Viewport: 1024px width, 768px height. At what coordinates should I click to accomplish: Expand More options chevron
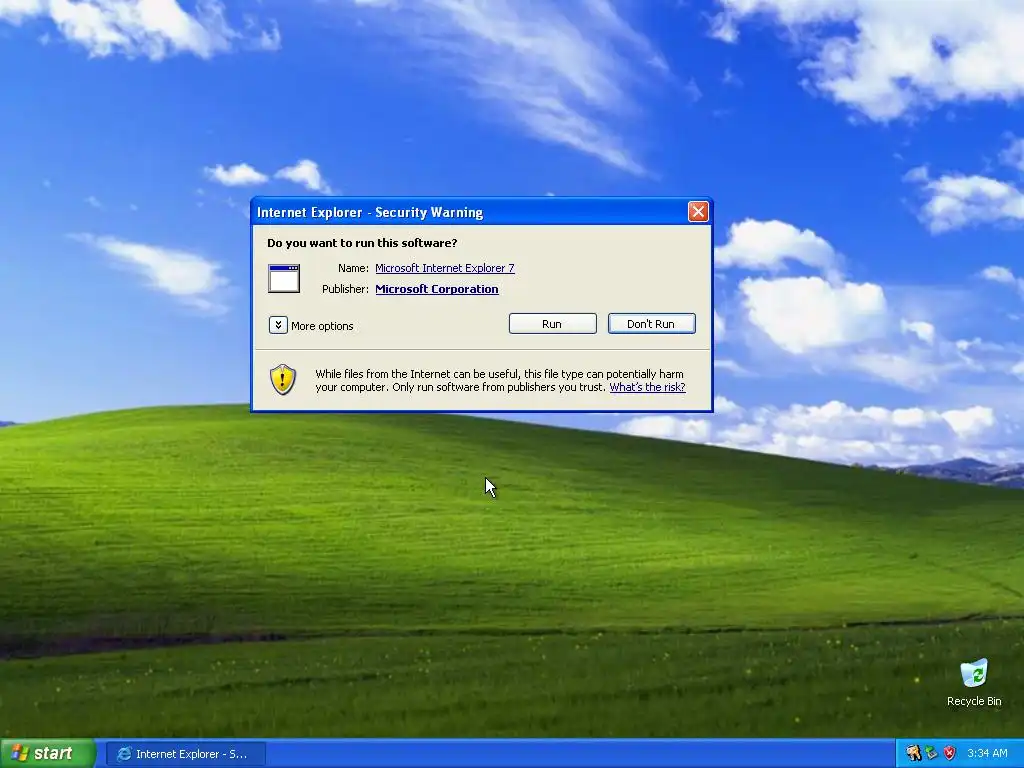point(278,325)
